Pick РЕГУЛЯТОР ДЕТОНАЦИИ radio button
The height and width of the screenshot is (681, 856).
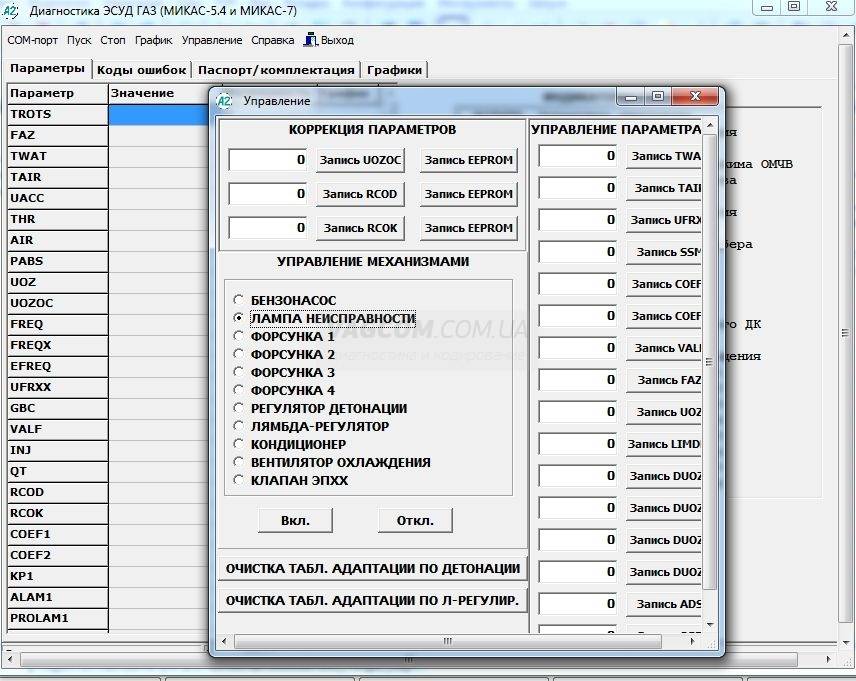coord(238,408)
